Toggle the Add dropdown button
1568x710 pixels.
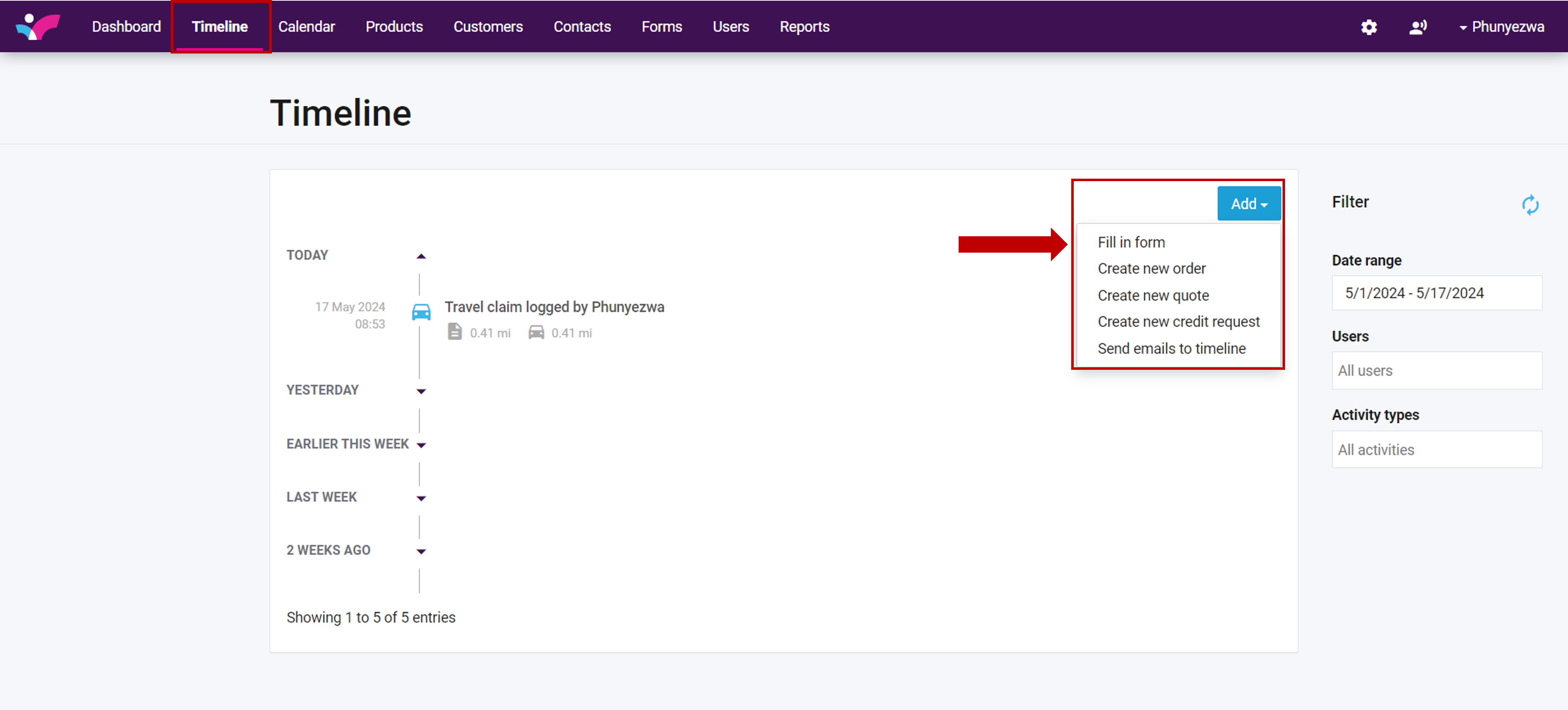[1248, 203]
